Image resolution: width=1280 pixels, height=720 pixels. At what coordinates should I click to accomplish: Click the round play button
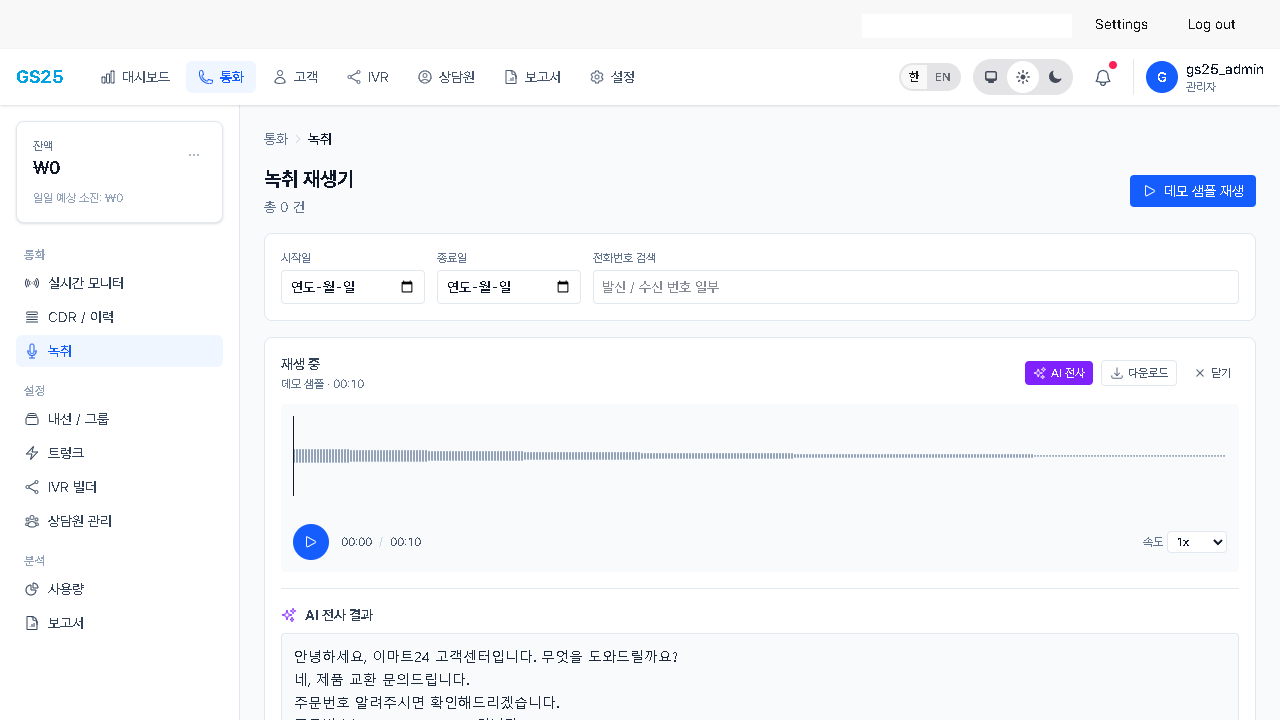[x=311, y=542]
